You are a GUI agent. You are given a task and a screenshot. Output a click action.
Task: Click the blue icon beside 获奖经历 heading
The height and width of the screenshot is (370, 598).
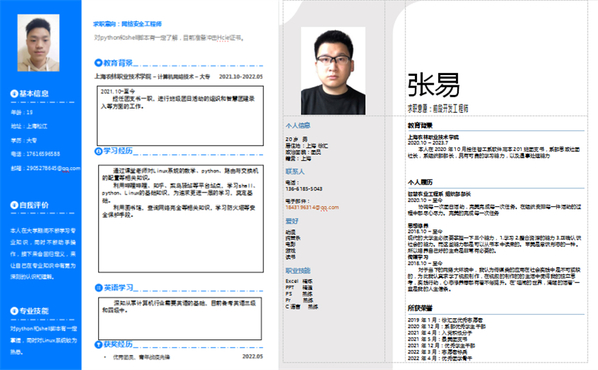[98, 344]
